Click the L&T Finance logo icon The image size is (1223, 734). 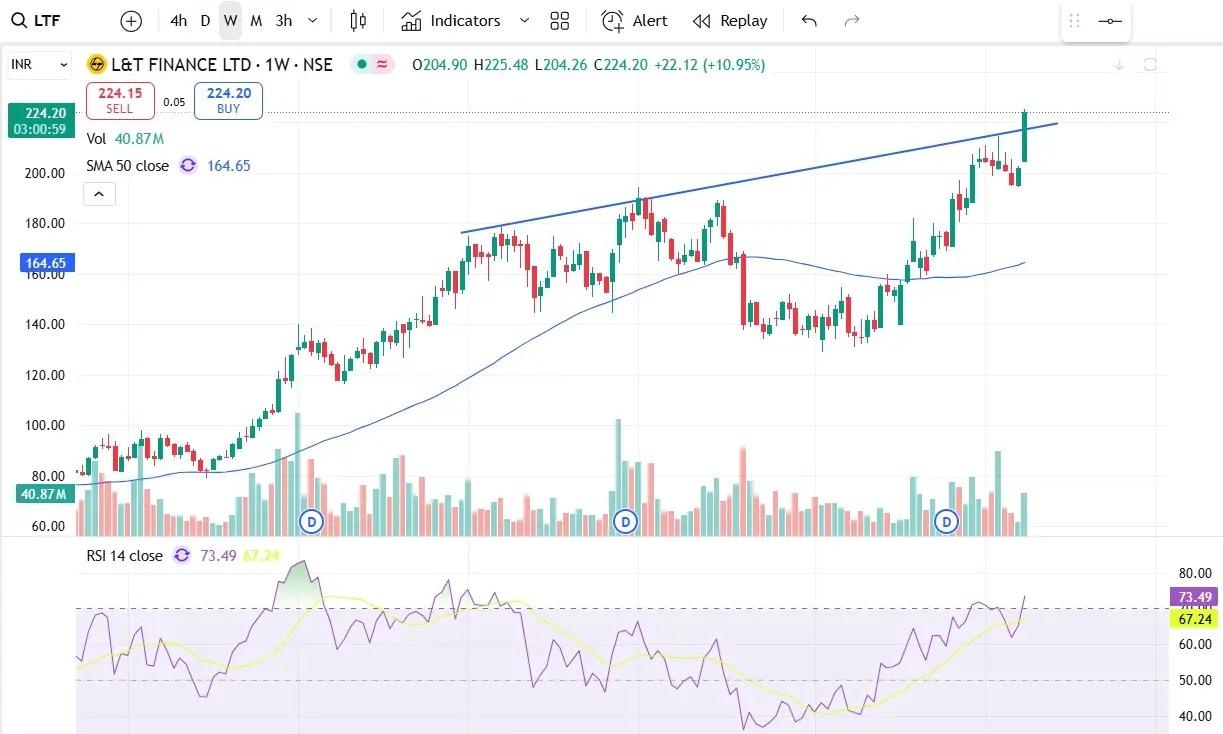[97, 64]
